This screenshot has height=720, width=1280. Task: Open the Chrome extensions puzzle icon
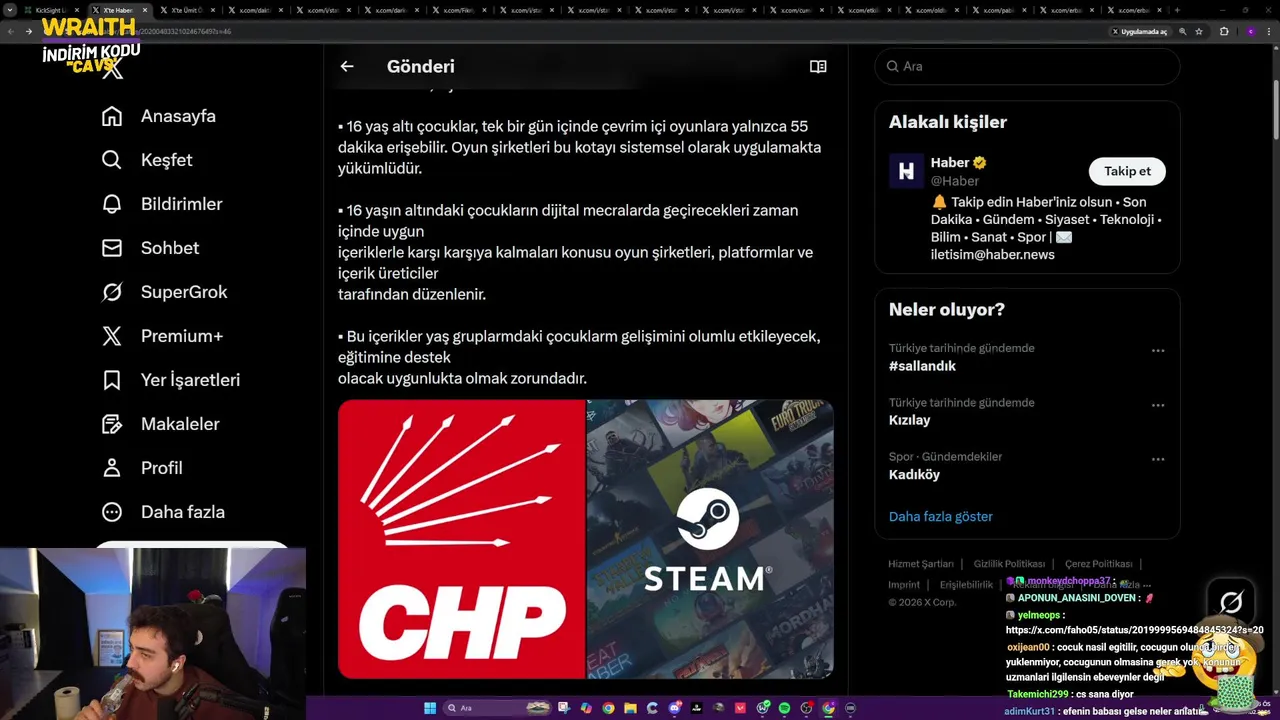[x=1224, y=31]
